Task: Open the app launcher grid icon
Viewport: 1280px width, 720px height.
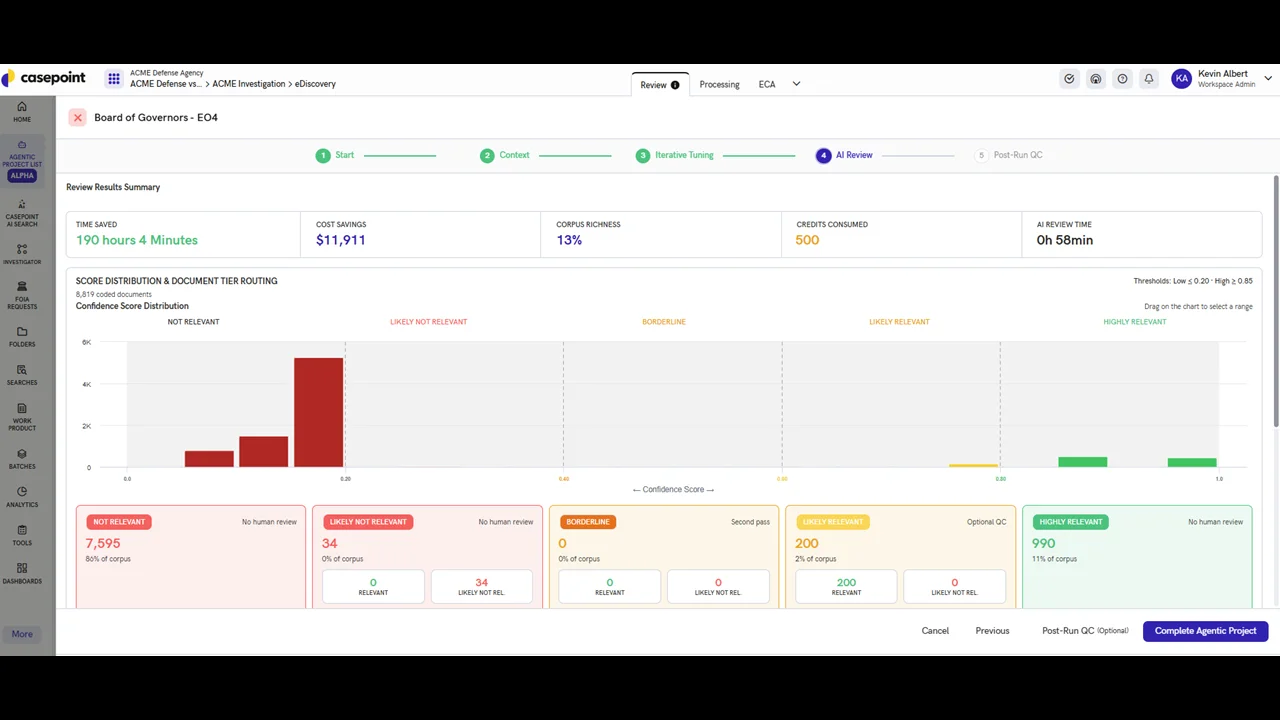Action: 114,78
